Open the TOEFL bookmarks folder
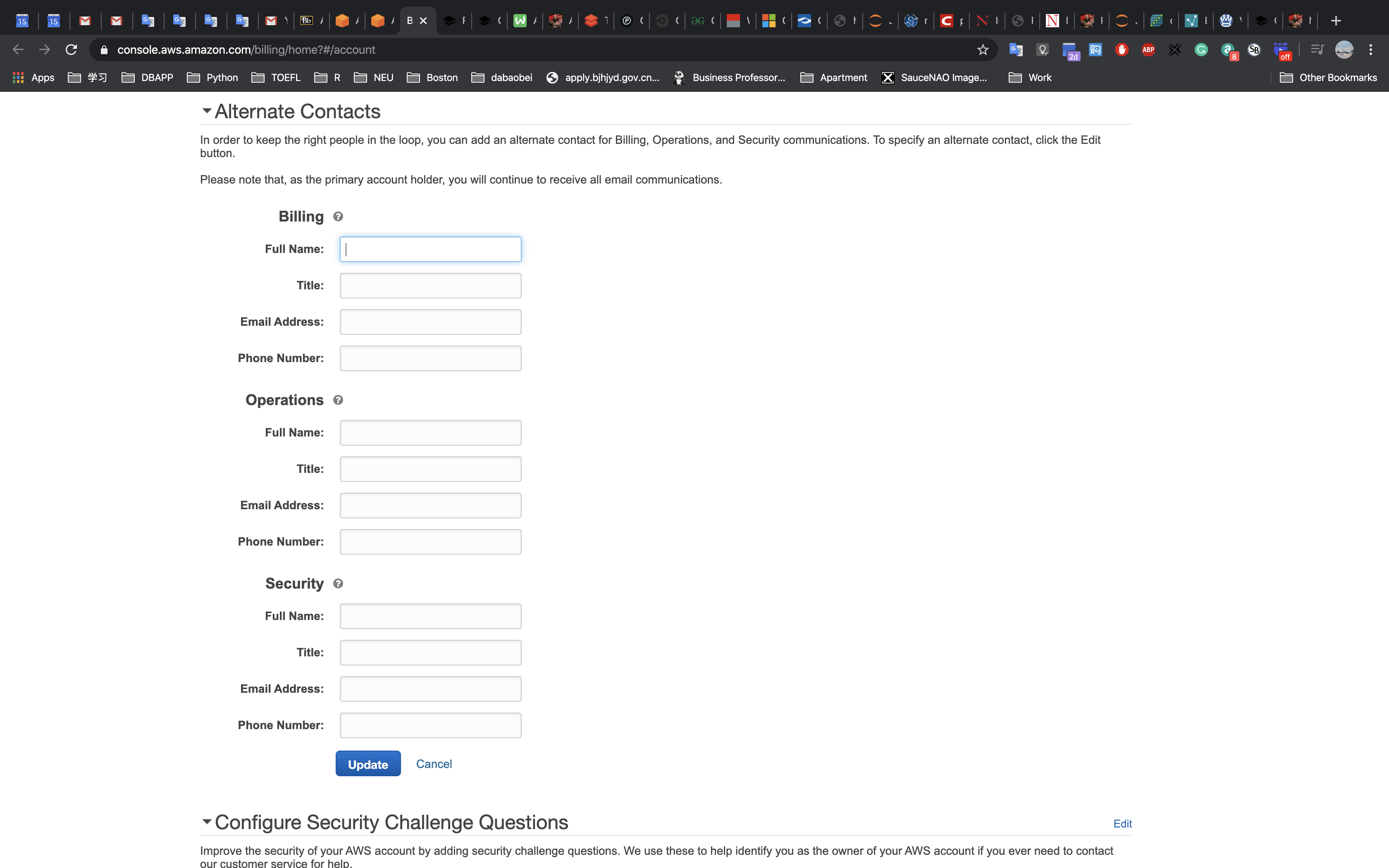This screenshot has width=1389, height=868. (276, 78)
